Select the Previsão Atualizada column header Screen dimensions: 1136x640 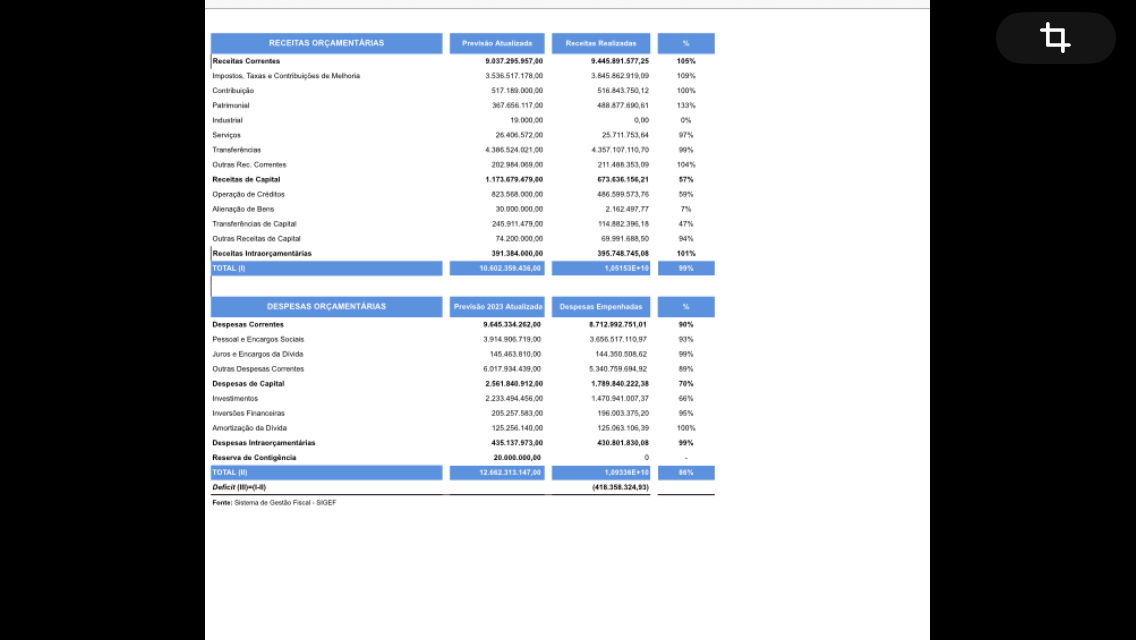(497, 43)
